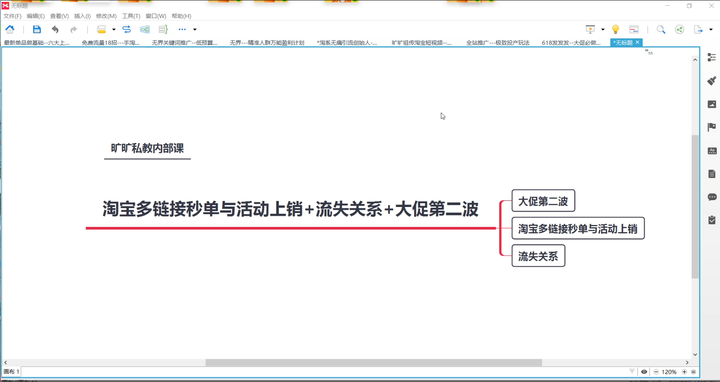Open the Home dashboard icon
This screenshot has height=382, width=720.
click(x=10, y=29)
